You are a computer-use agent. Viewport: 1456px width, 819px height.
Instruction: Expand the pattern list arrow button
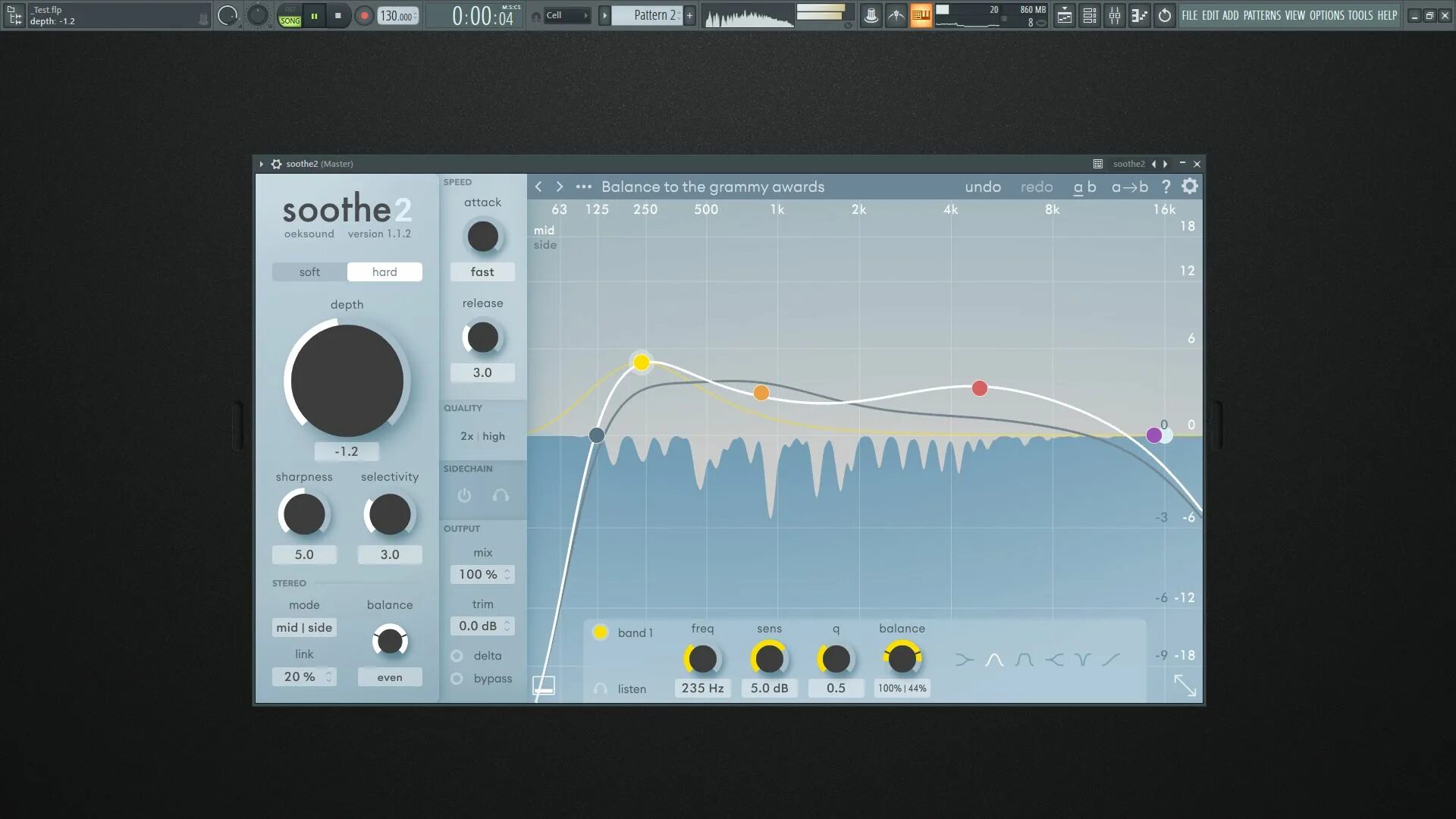pos(604,15)
